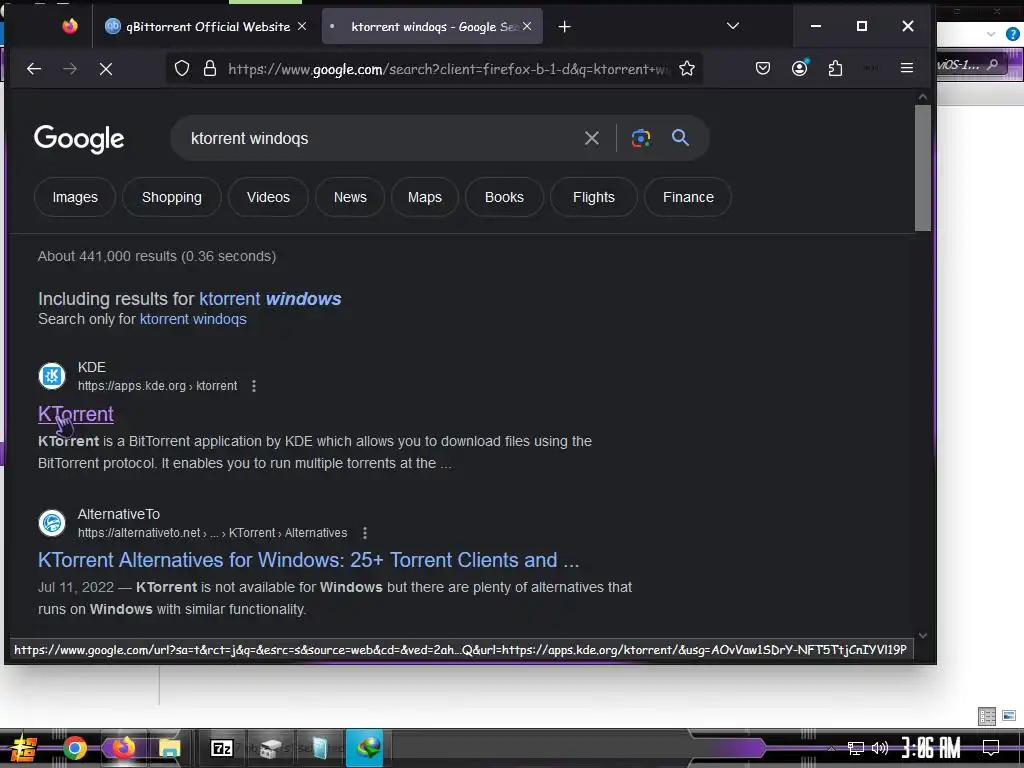The width and height of the screenshot is (1024, 768).
Task: Click the KDE site favicon
Action: [x=52, y=376]
